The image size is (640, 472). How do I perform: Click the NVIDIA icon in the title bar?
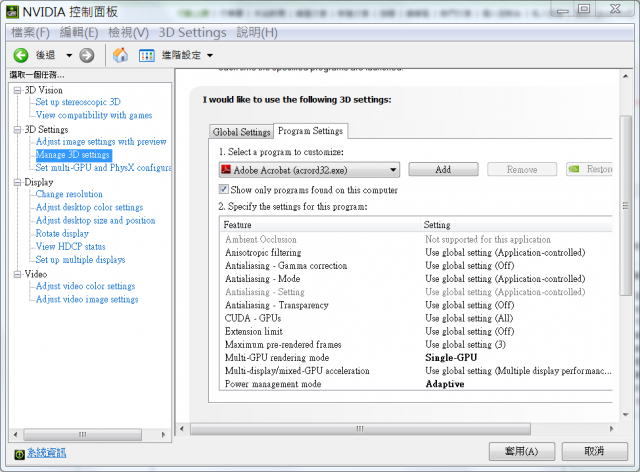click(x=13, y=11)
